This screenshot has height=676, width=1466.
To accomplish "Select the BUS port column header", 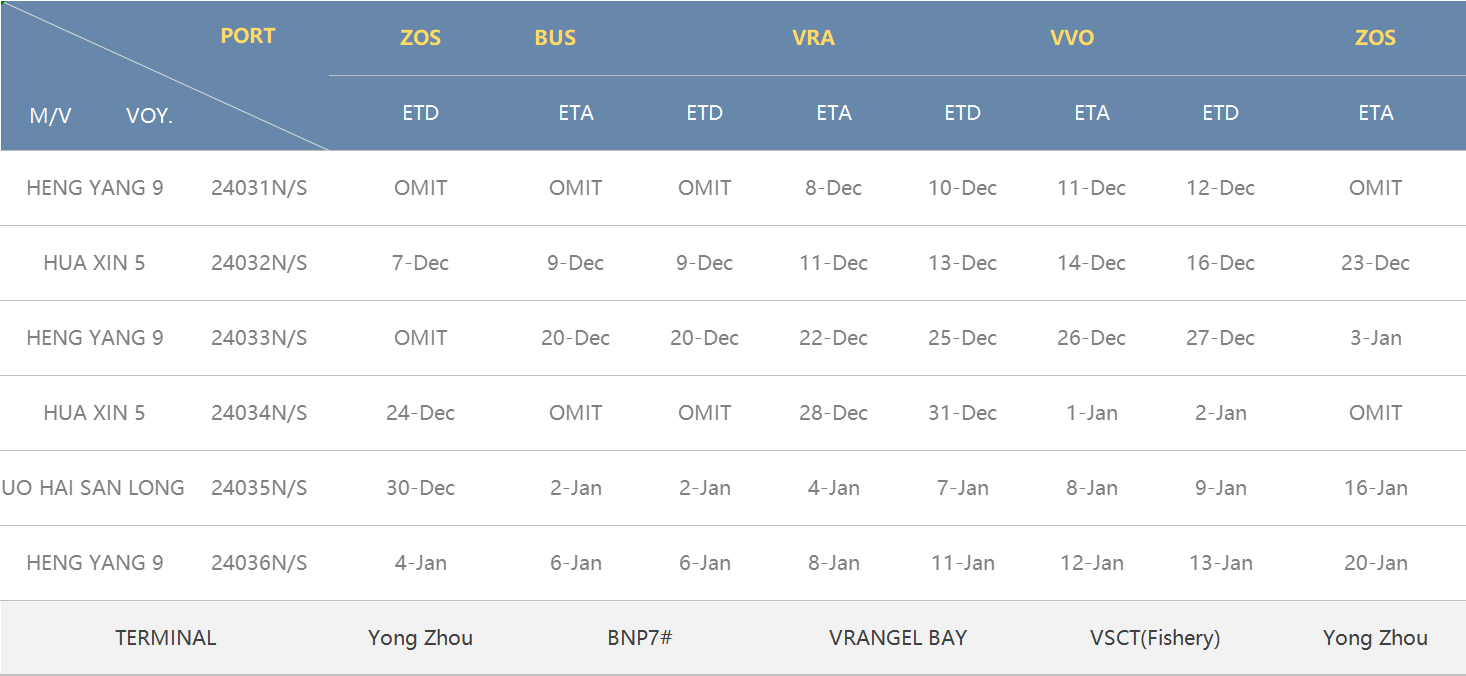I will (555, 38).
